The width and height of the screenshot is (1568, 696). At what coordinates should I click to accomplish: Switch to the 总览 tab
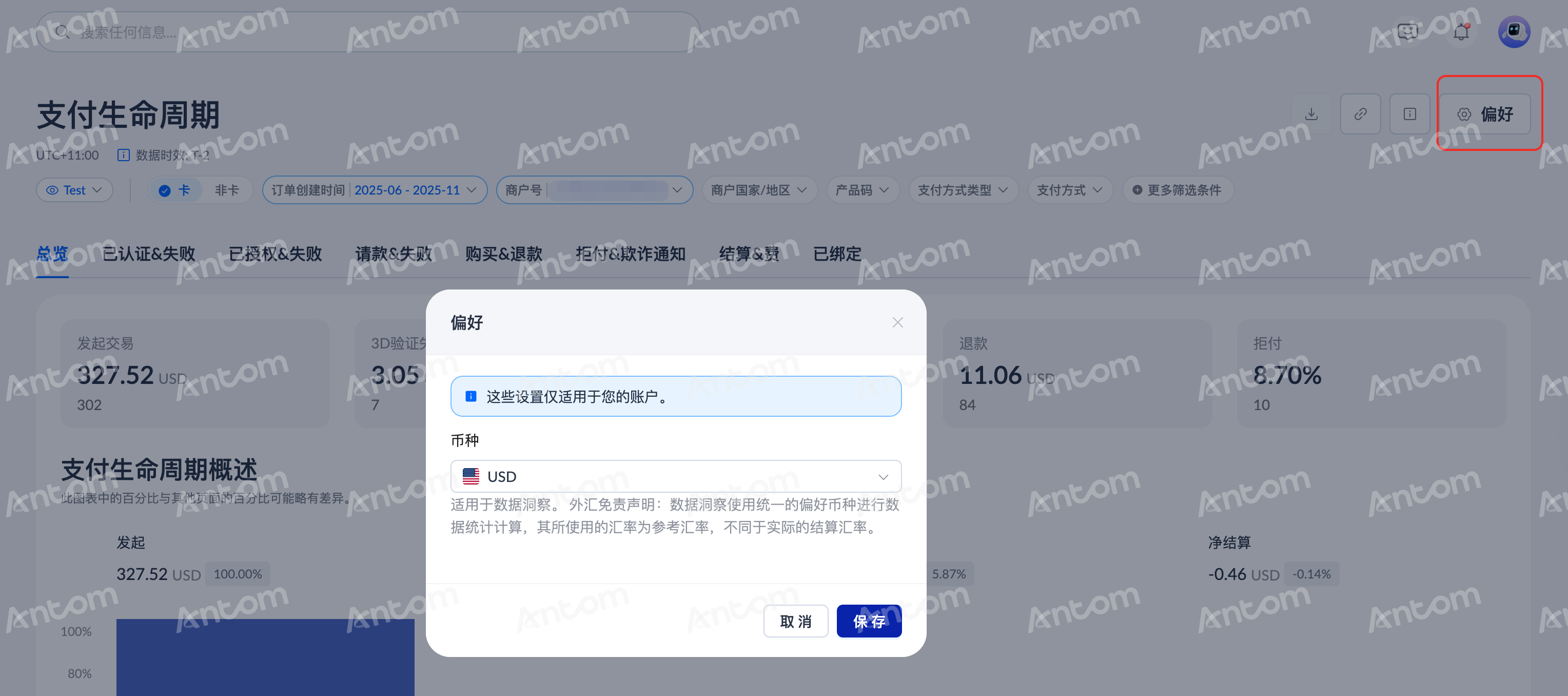(52, 254)
